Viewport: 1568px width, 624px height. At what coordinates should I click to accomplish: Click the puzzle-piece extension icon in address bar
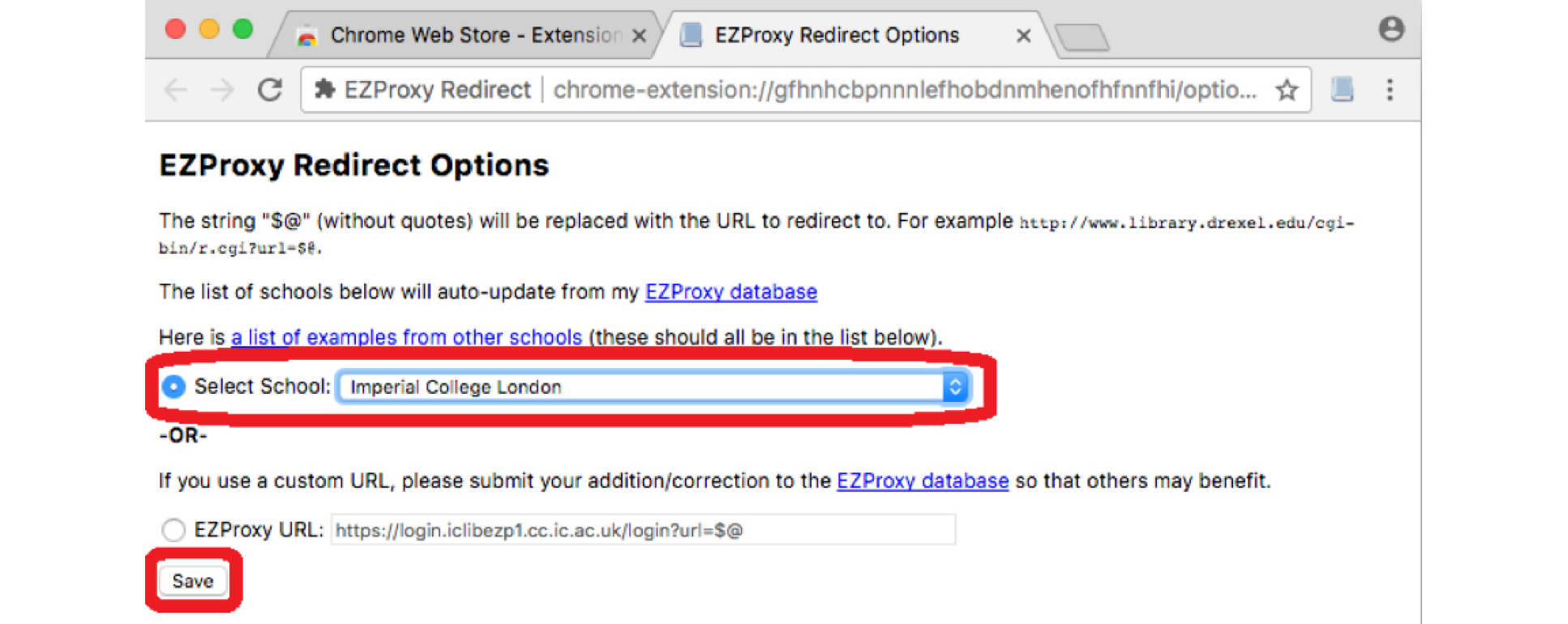[325, 89]
